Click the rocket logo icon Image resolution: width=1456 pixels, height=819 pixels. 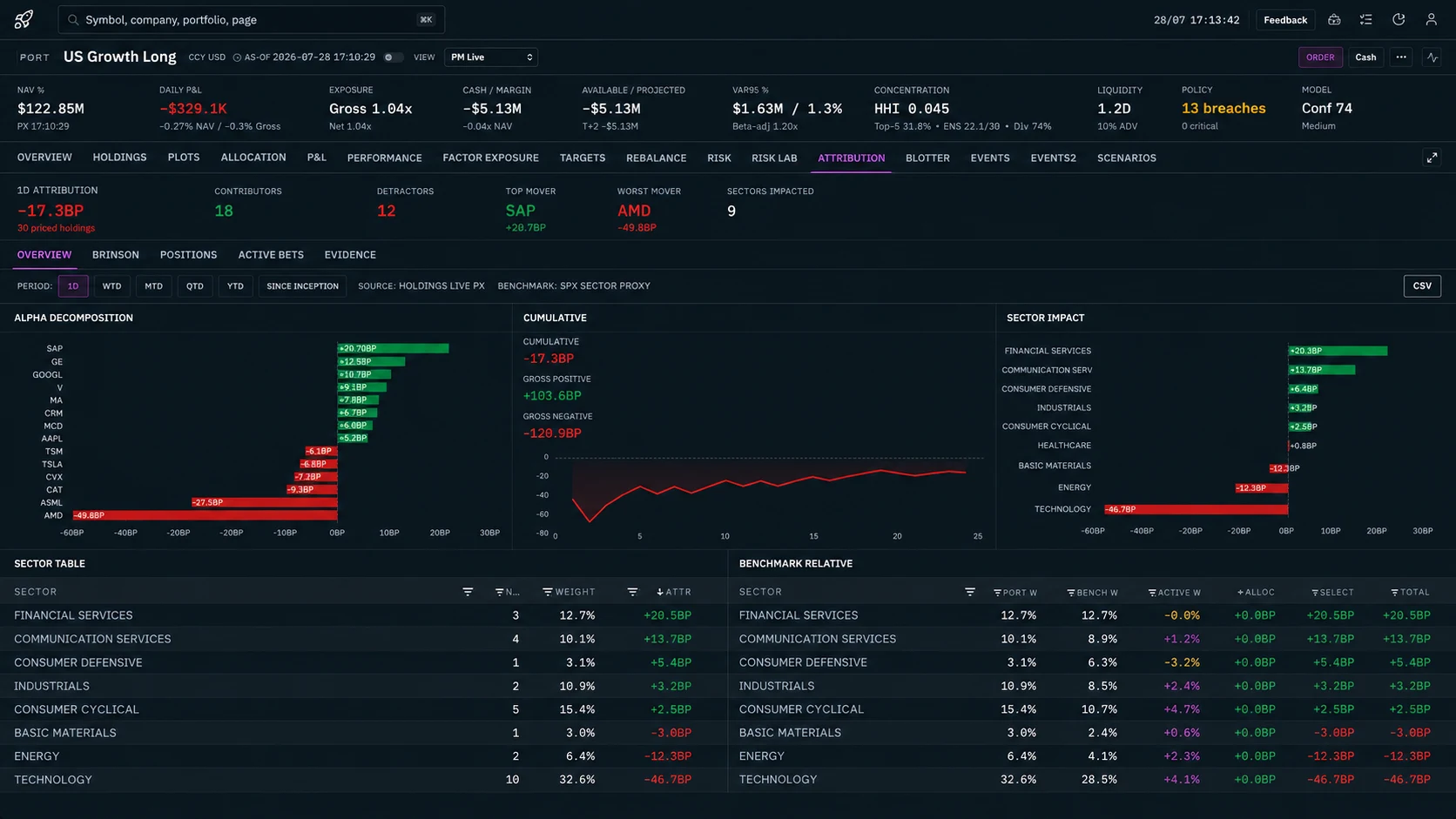coord(24,19)
